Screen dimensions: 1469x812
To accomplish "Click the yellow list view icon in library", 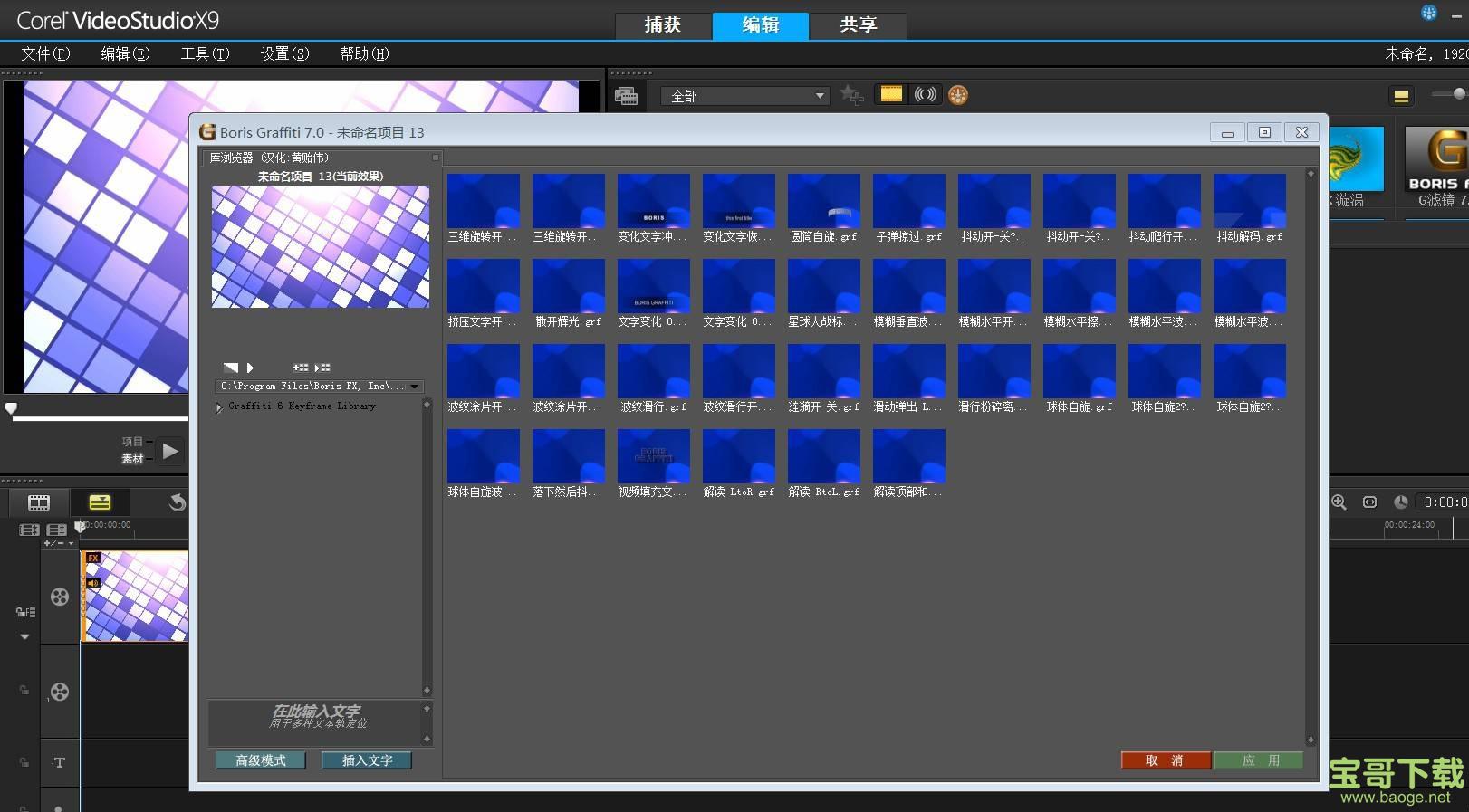I will [1401, 95].
